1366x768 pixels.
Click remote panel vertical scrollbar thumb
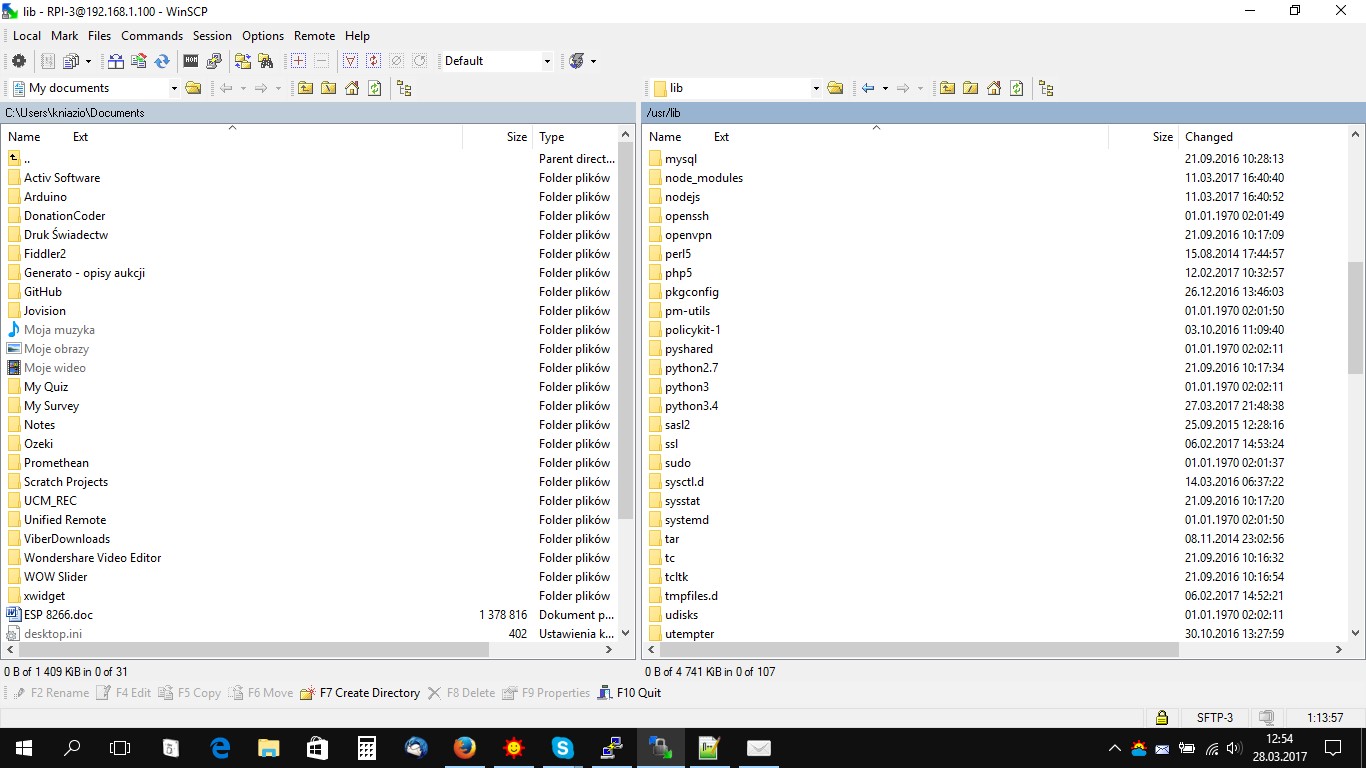tap(1356, 317)
